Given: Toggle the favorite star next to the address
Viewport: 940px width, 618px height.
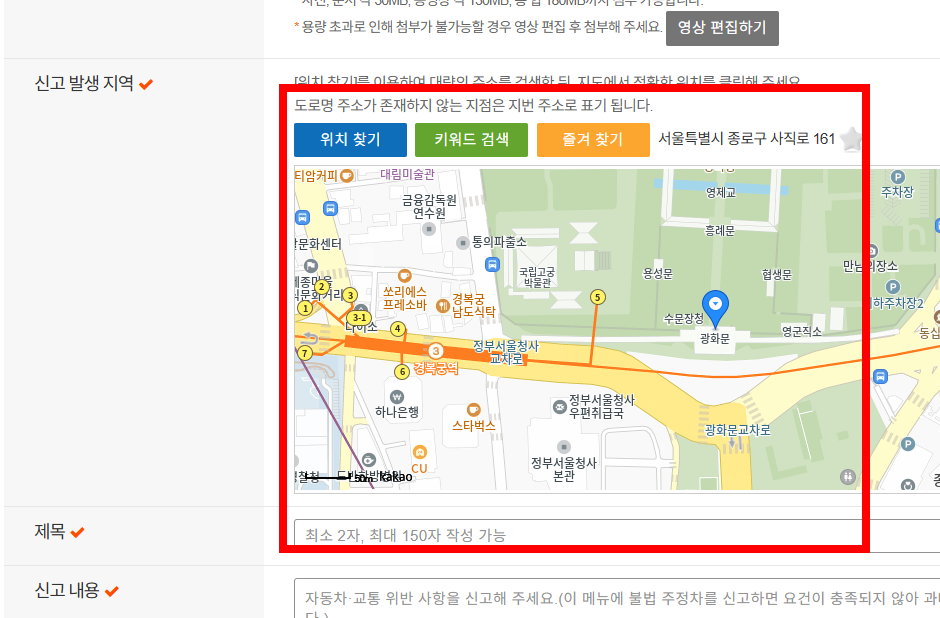Looking at the screenshot, I should pyautogui.click(x=850, y=140).
